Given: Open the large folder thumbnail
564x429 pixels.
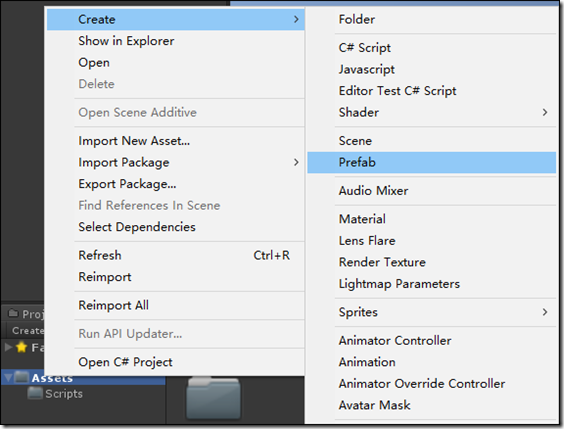Looking at the screenshot, I should point(213,398).
